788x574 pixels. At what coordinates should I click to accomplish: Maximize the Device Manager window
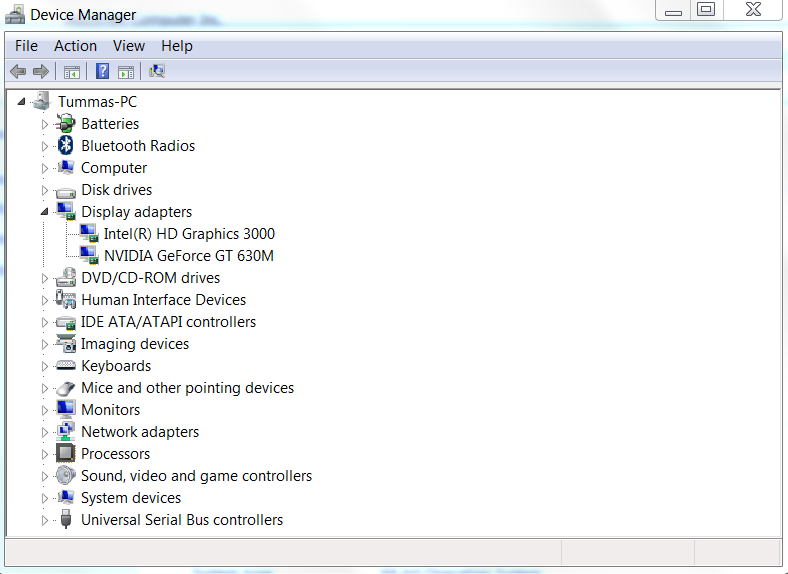click(x=706, y=10)
